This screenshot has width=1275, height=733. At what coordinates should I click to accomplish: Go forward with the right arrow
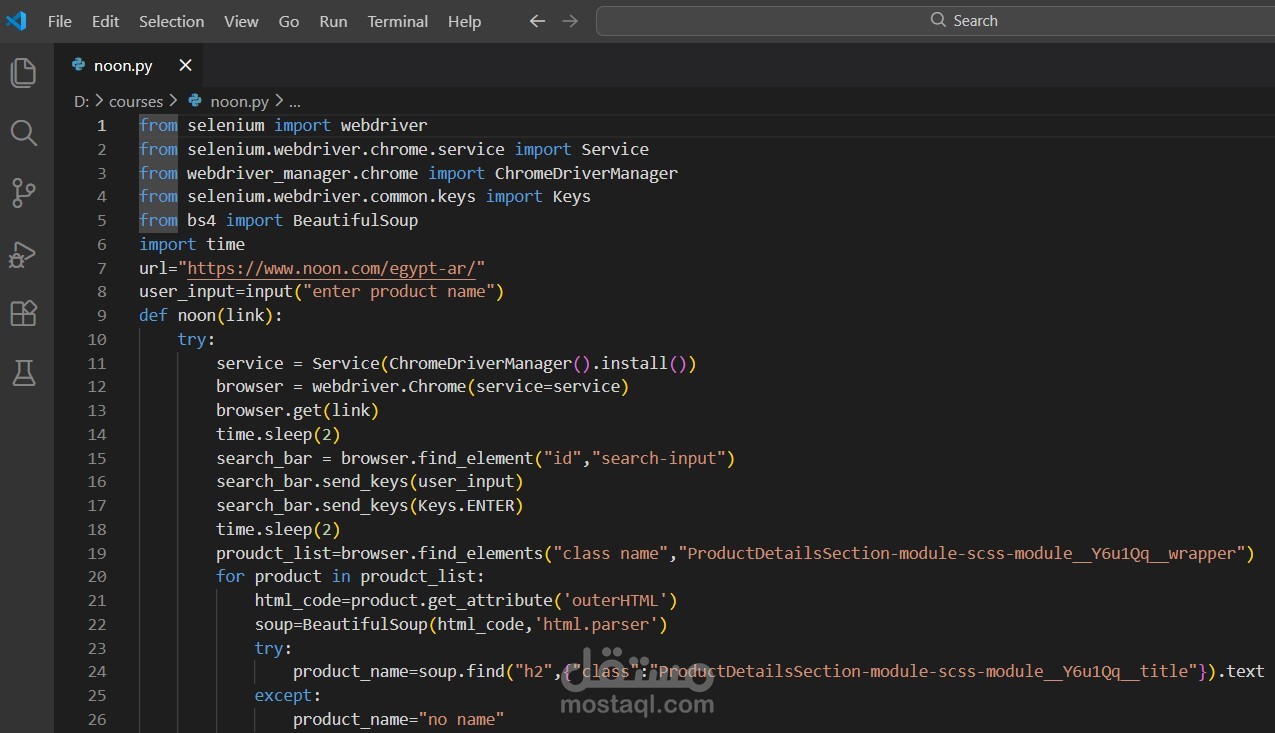tap(570, 21)
